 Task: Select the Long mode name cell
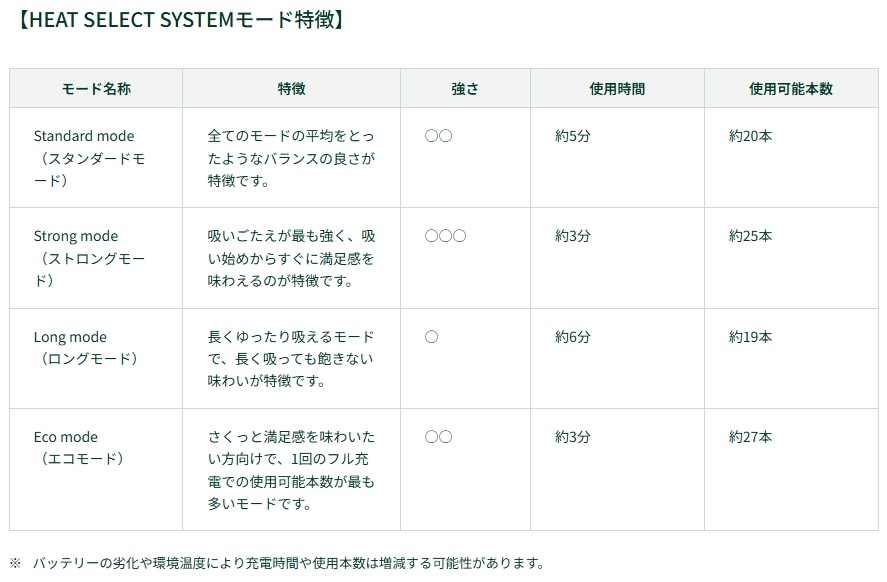pos(96,359)
